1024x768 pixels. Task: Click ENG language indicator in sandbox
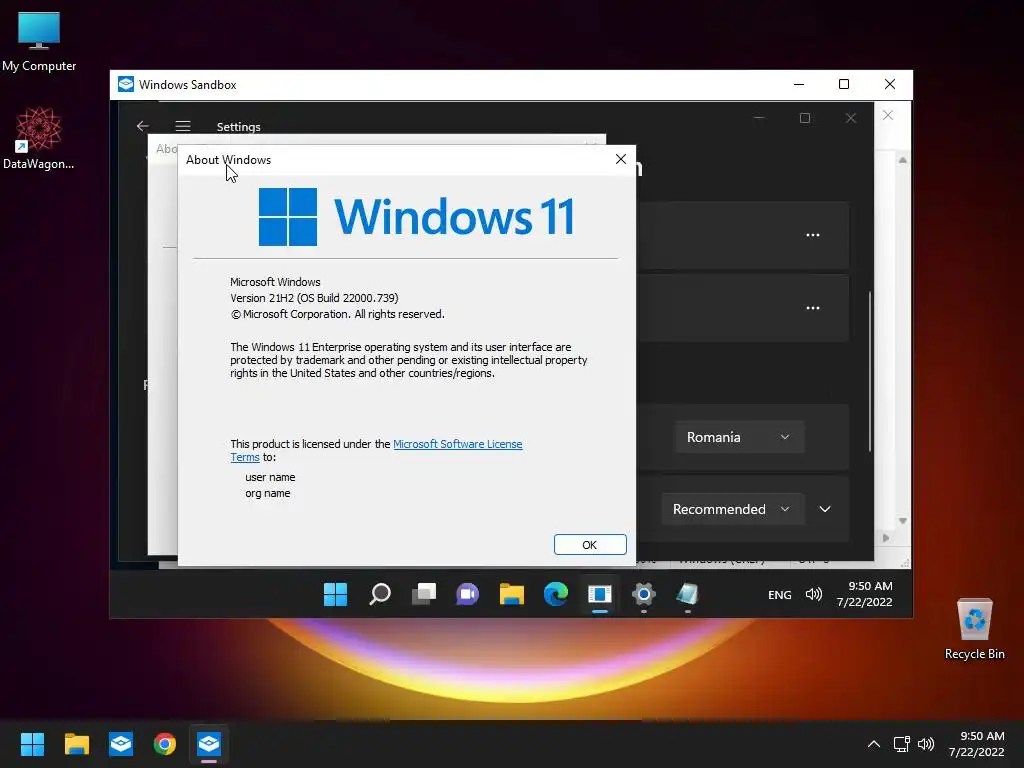coord(779,595)
